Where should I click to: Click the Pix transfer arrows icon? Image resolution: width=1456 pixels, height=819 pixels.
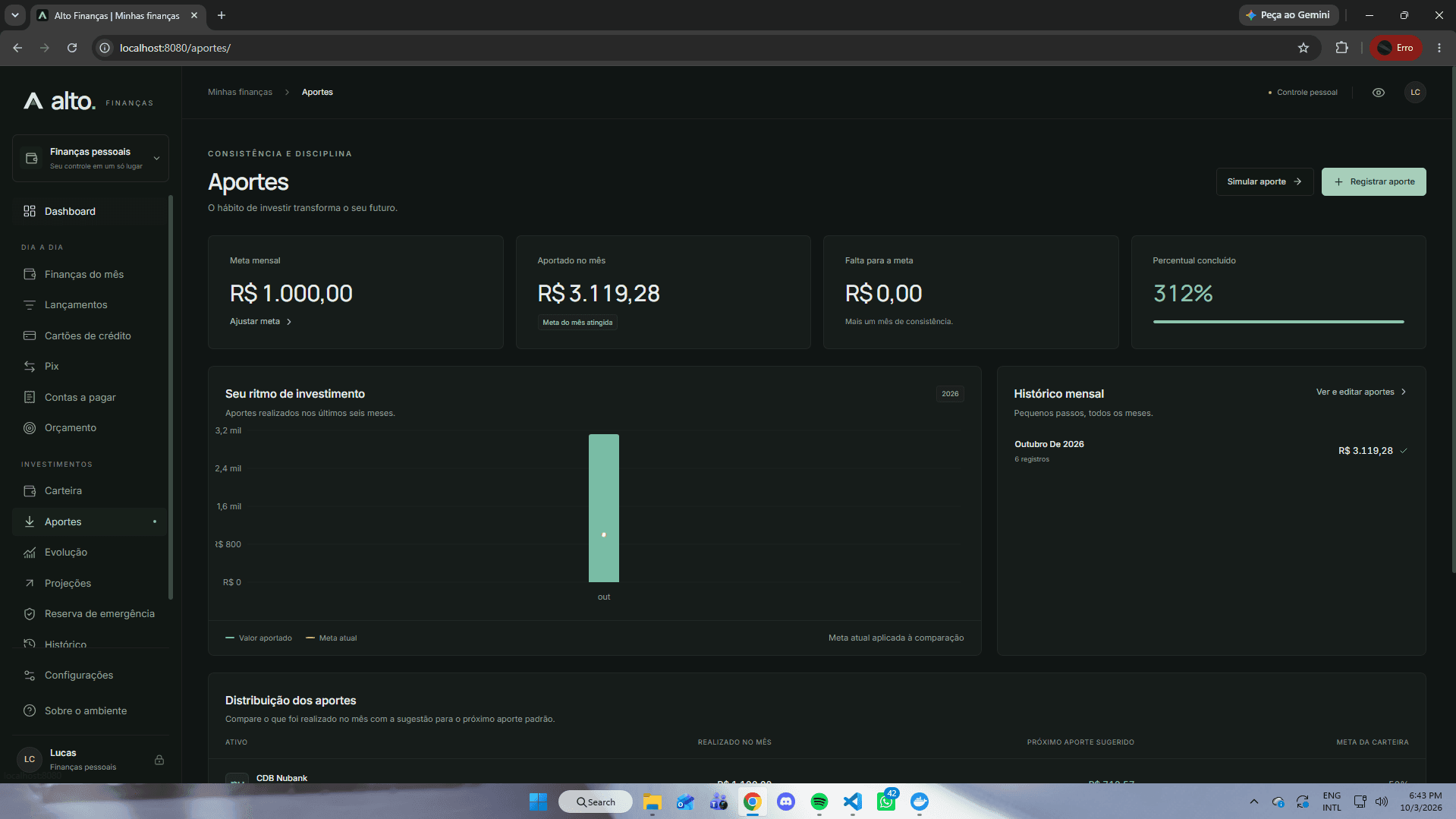coord(30,367)
